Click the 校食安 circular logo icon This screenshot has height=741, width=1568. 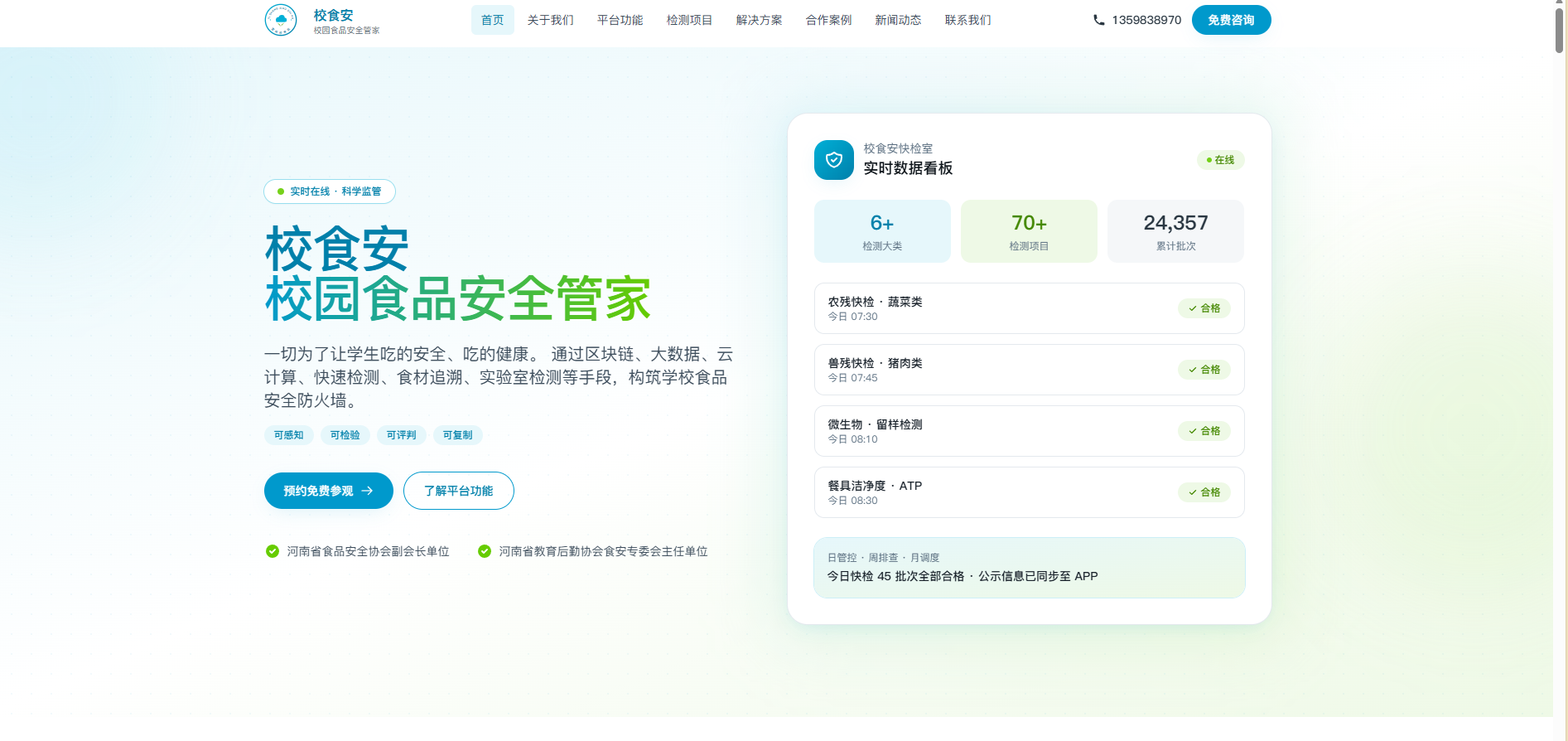coord(281,20)
